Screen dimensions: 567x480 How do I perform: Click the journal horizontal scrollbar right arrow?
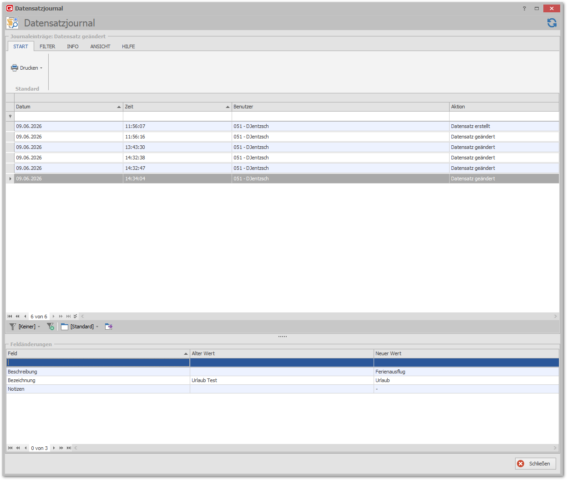point(555,316)
